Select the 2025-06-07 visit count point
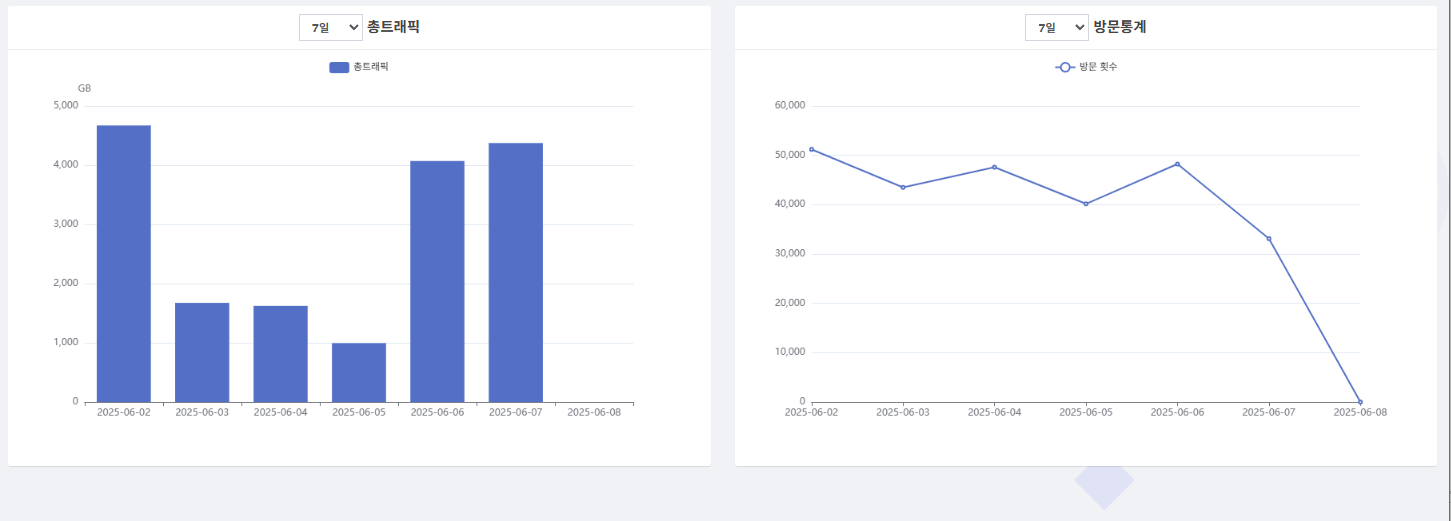The height and width of the screenshot is (521, 1451). (x=1269, y=238)
